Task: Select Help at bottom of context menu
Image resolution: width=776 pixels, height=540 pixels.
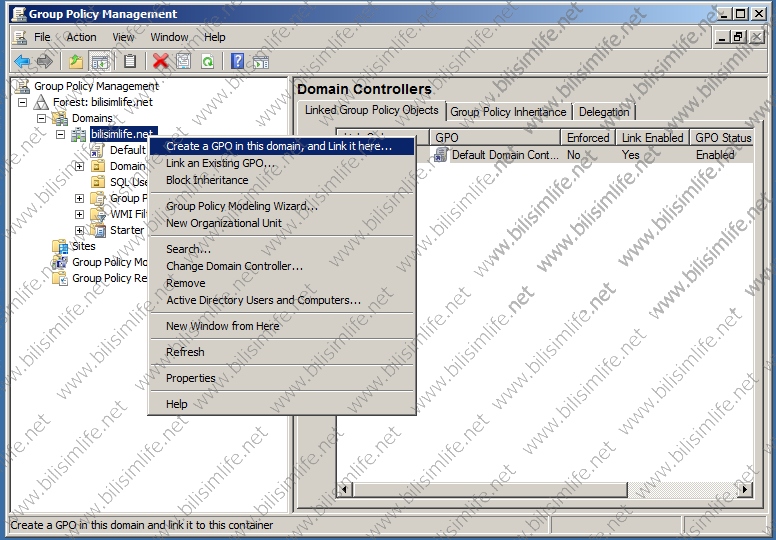Action: pos(282,404)
